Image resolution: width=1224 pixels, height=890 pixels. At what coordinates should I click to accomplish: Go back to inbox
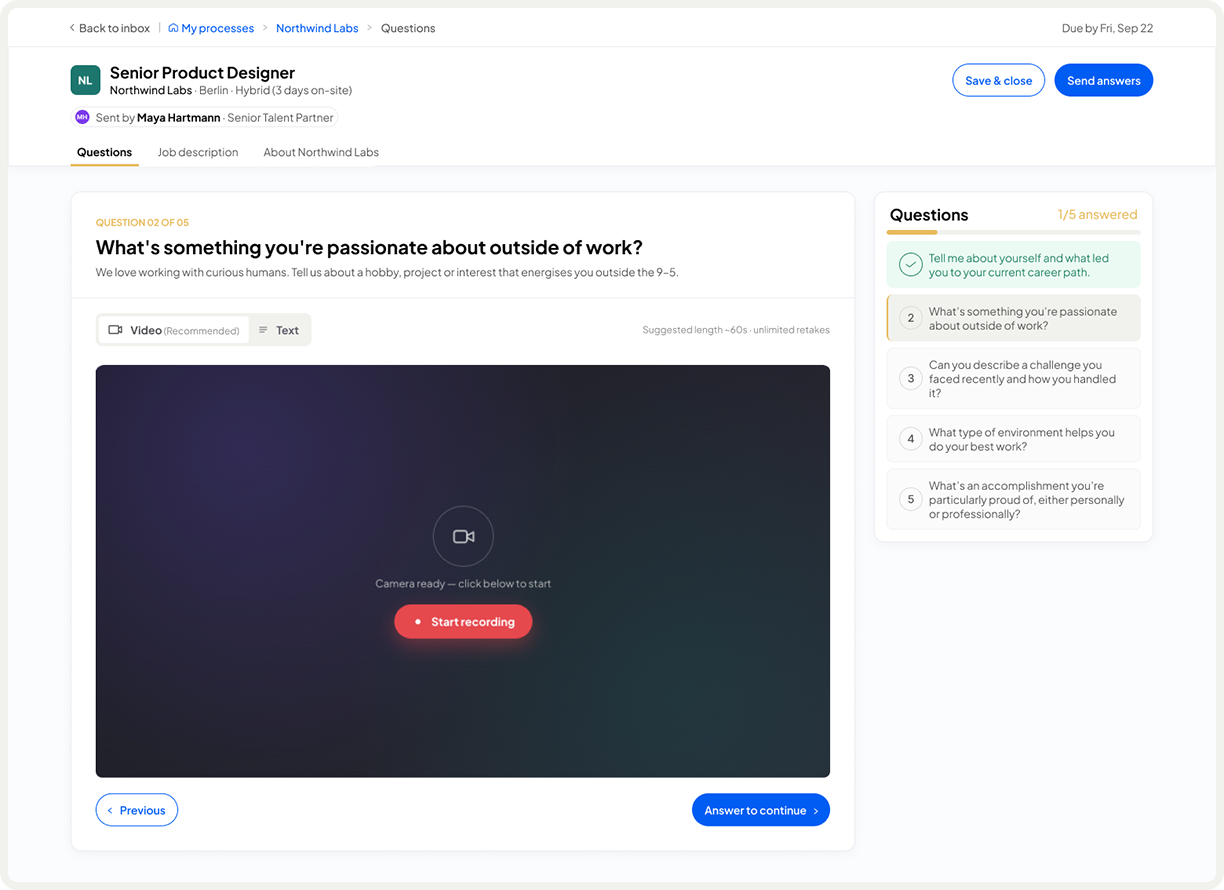pos(109,28)
